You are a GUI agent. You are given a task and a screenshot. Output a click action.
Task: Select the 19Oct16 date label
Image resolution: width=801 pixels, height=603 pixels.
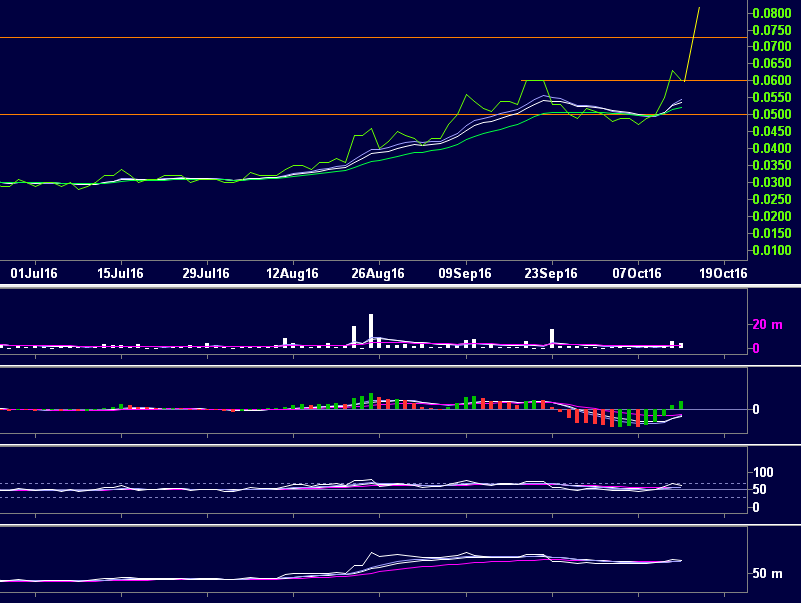tap(723, 273)
